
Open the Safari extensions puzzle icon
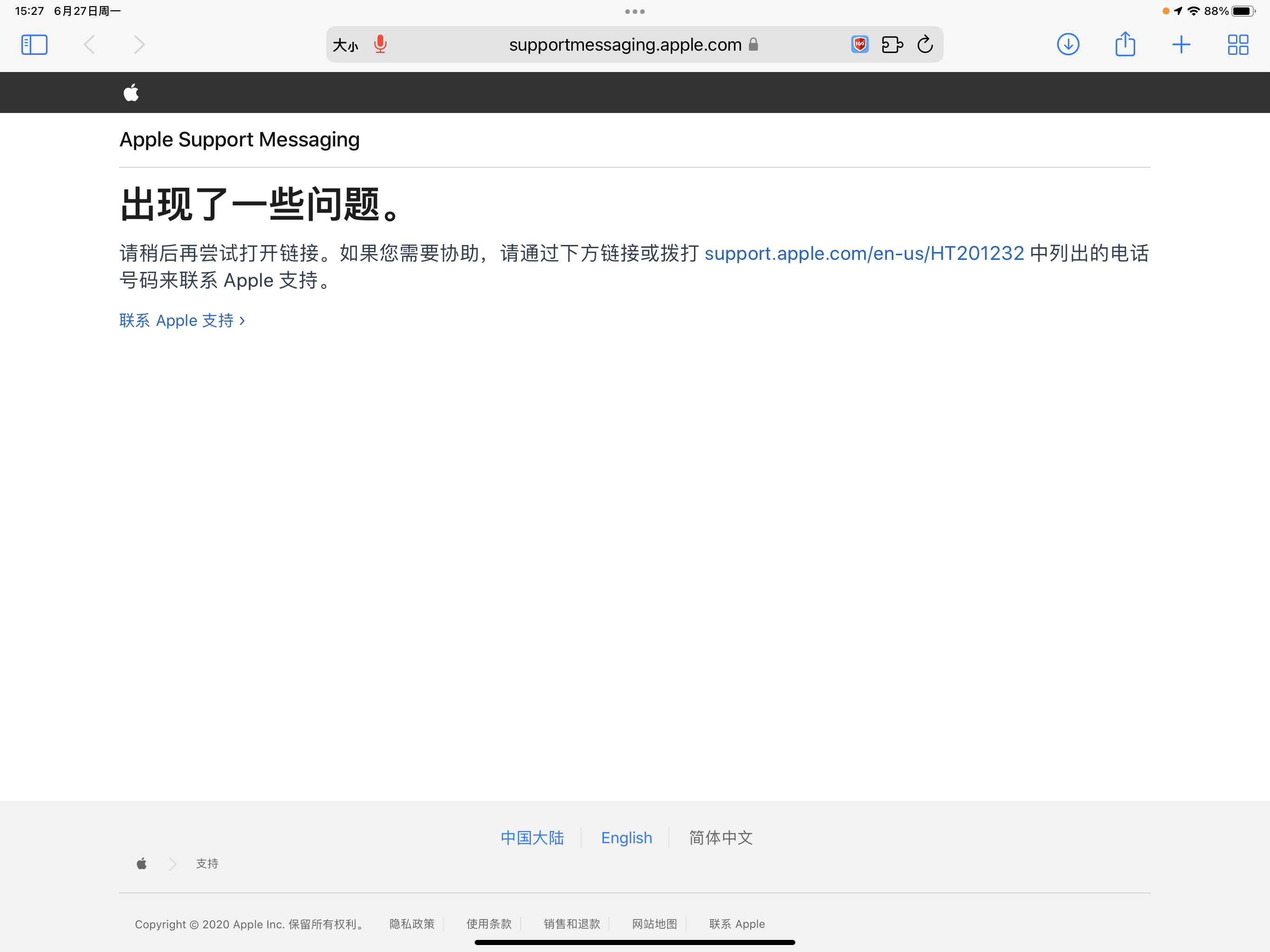tap(892, 44)
